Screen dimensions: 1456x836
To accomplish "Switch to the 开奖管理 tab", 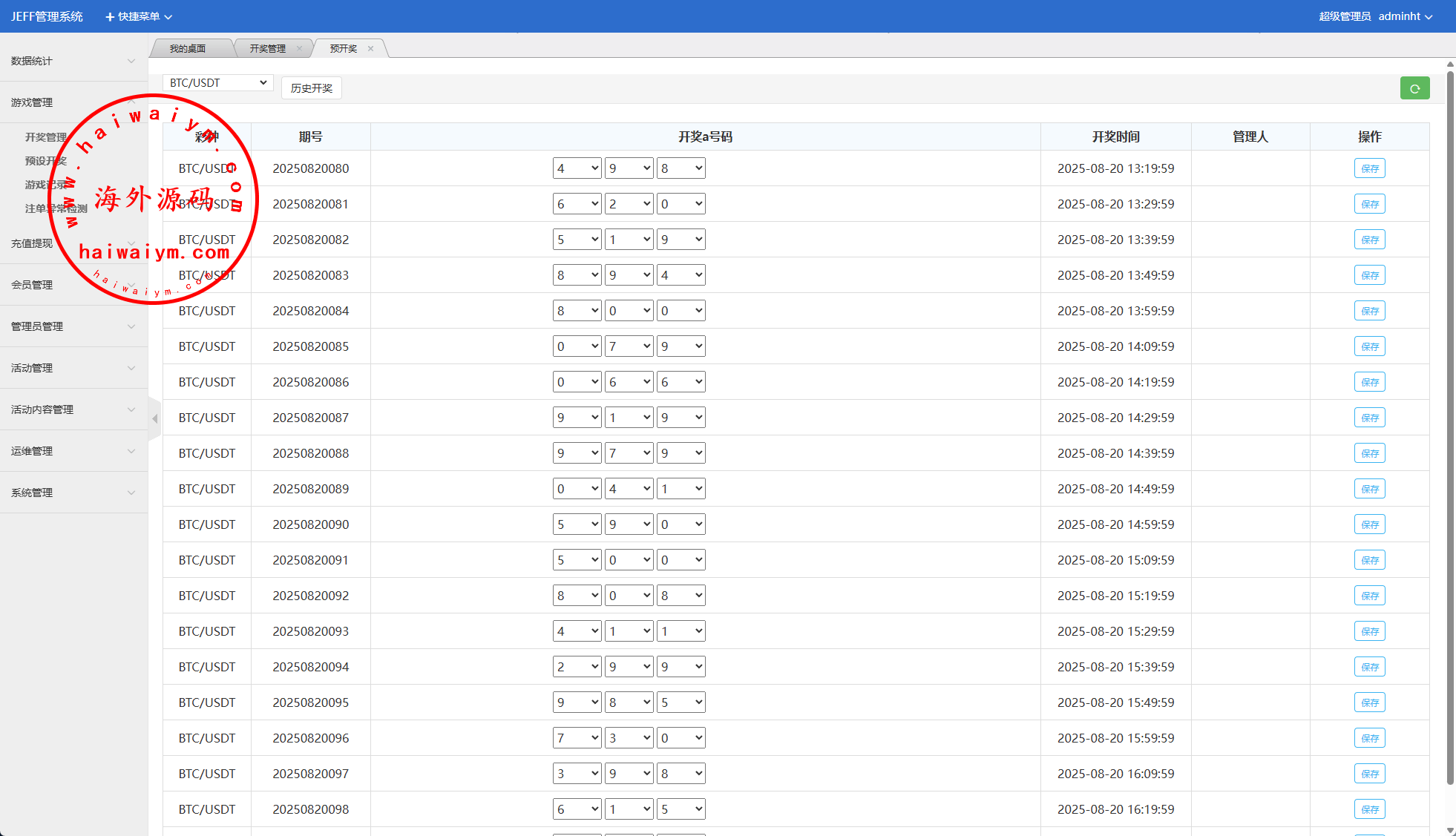I will (x=267, y=49).
